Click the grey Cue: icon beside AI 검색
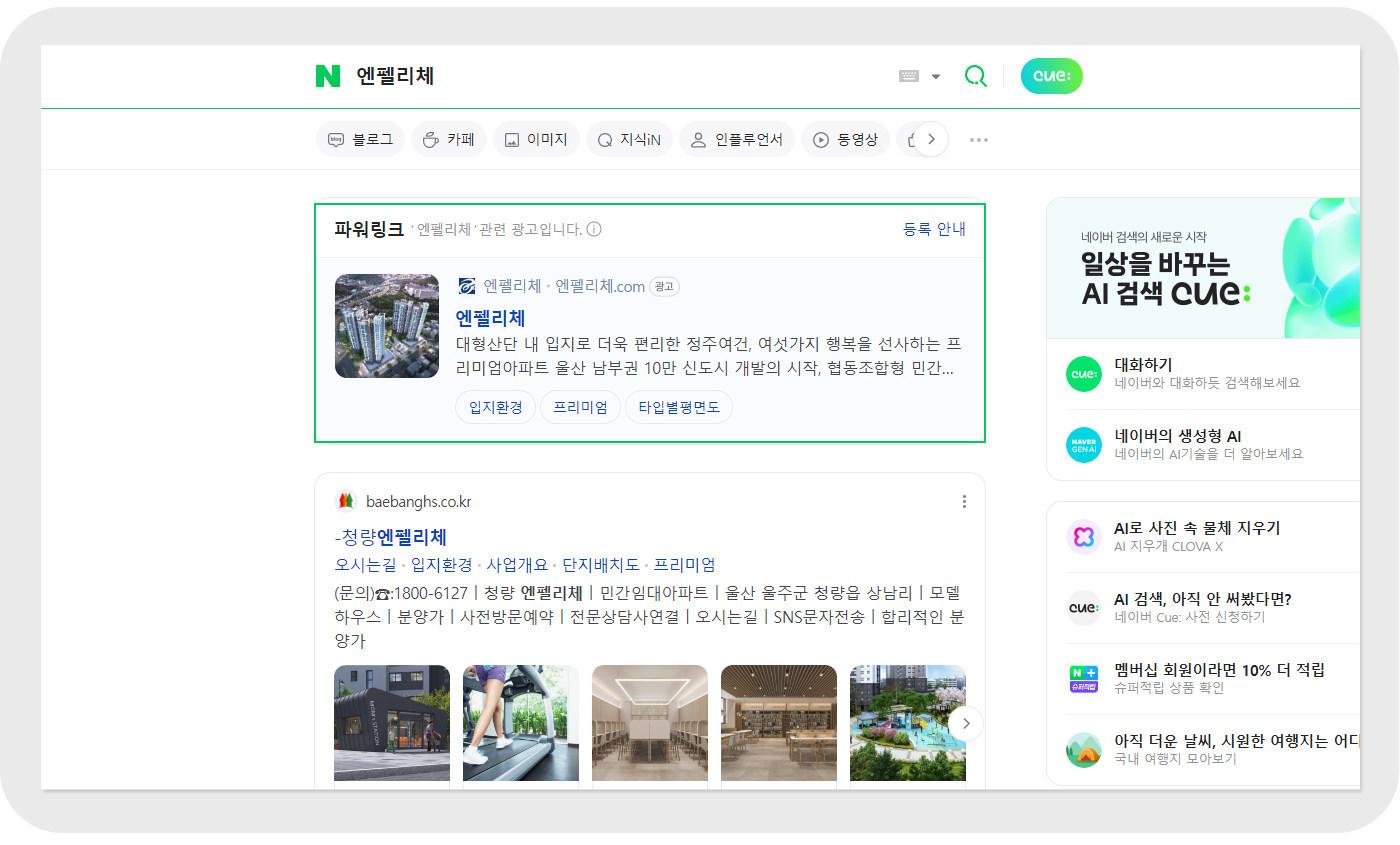 click(1084, 608)
